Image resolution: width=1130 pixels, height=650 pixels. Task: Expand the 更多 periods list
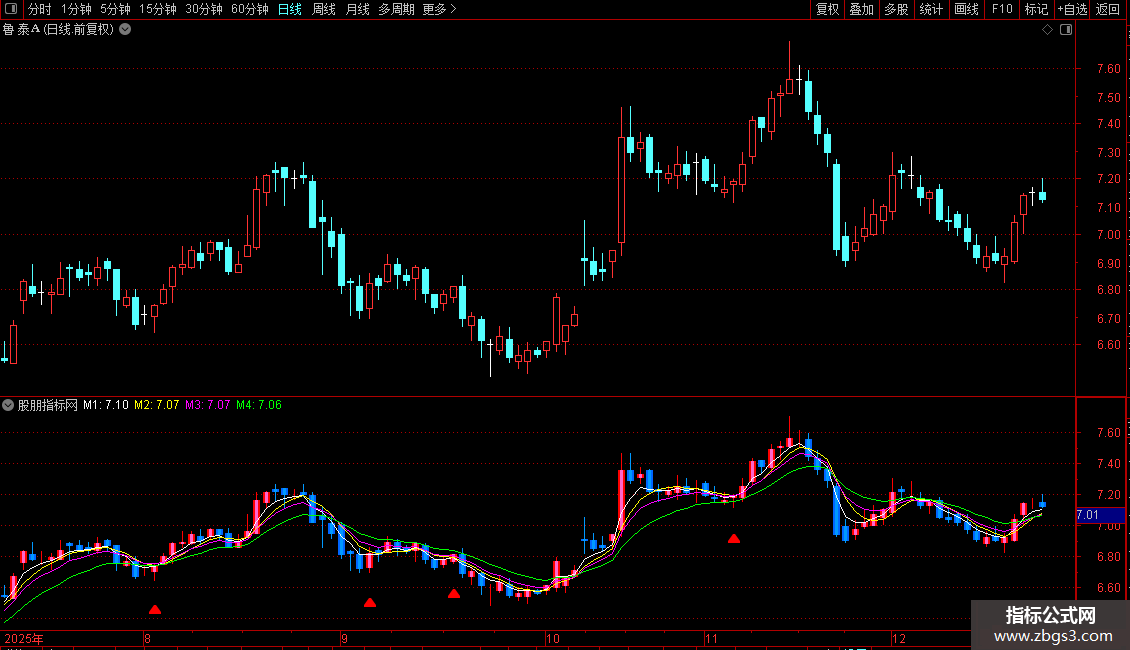click(440, 9)
